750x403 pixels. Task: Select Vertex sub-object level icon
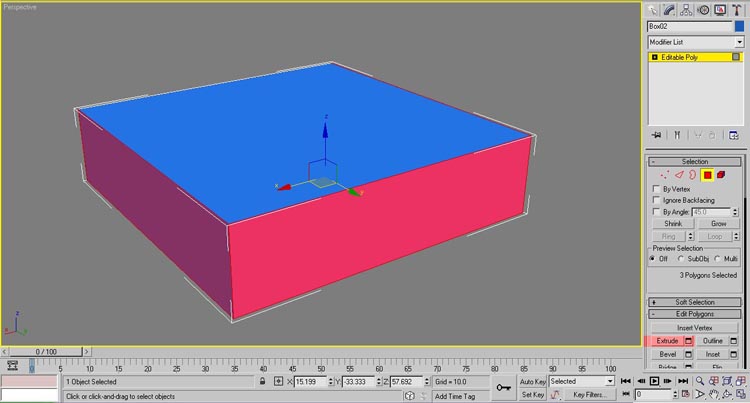(x=664, y=175)
